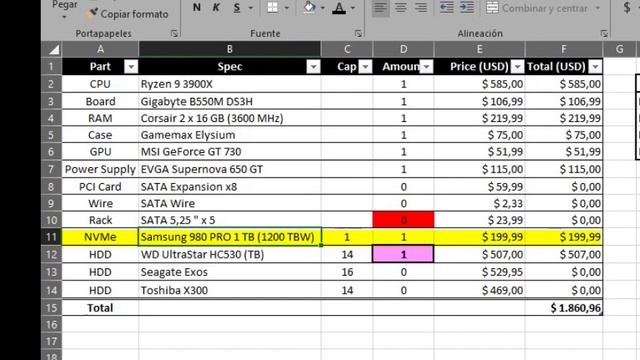Open underline style dropdown arrow
This screenshot has width=640, height=360.
tap(251, 8)
